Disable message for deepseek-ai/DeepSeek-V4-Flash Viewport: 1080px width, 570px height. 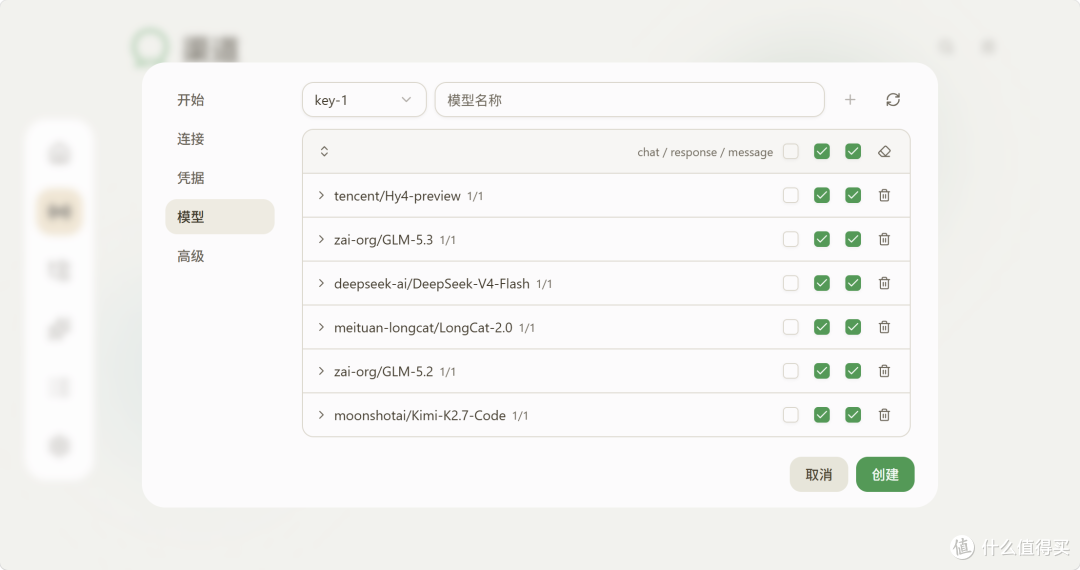tap(853, 284)
